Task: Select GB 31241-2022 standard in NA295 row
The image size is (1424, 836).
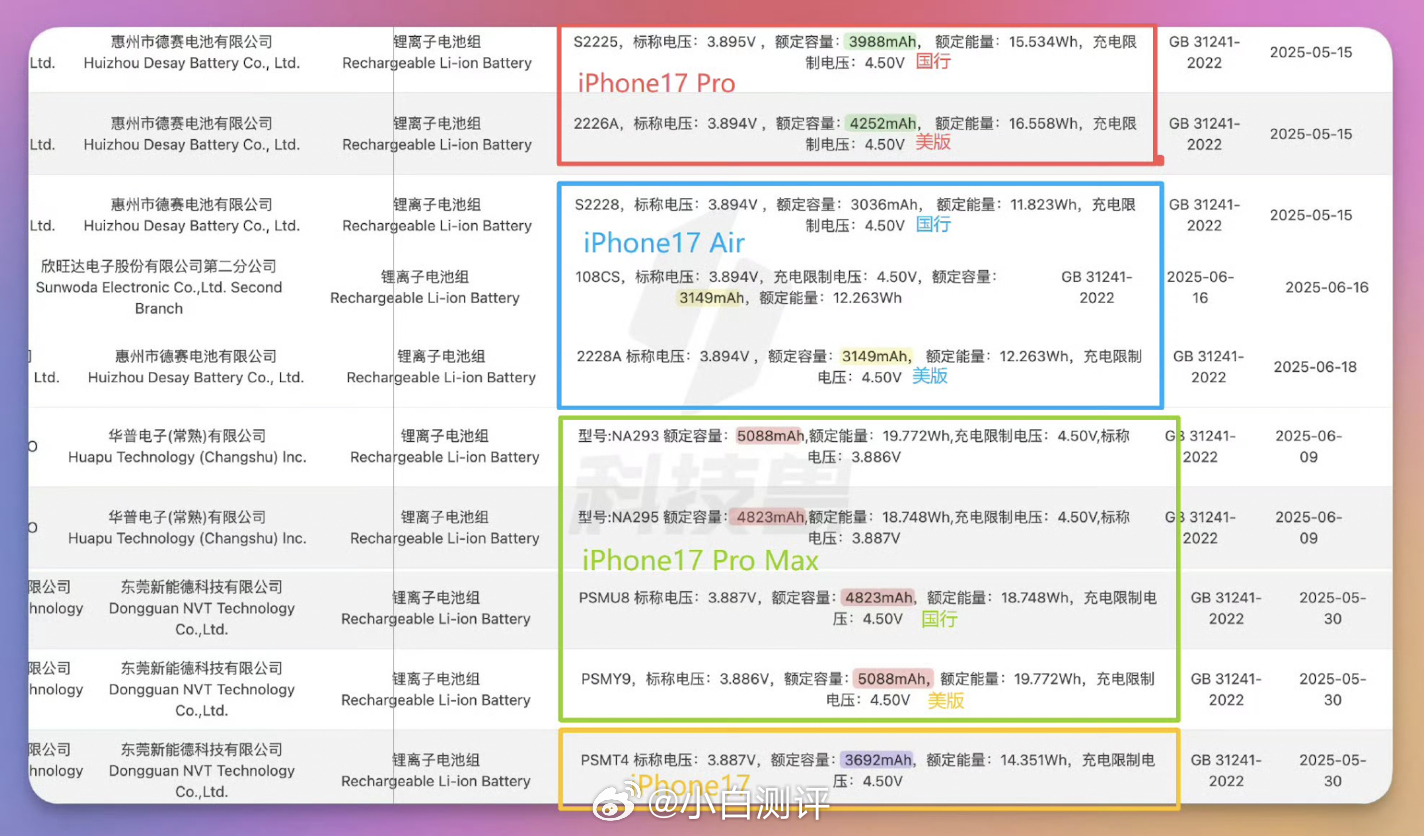Action: point(1200,527)
